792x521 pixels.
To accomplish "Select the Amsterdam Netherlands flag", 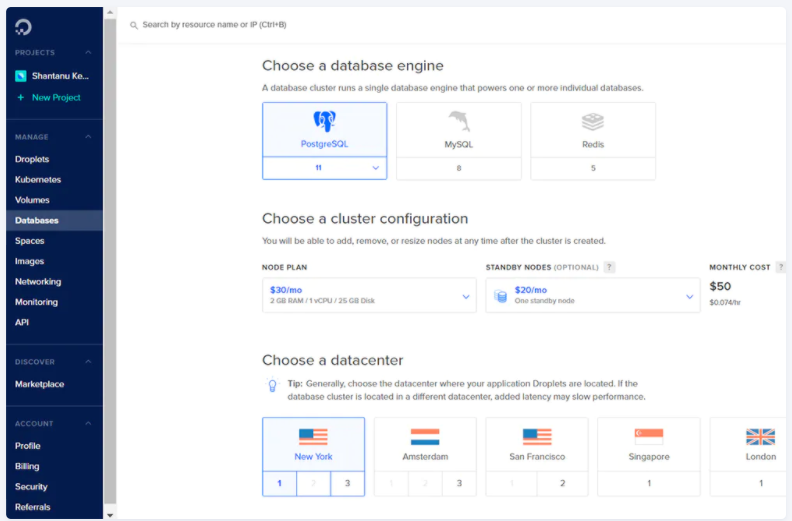I will [425, 437].
